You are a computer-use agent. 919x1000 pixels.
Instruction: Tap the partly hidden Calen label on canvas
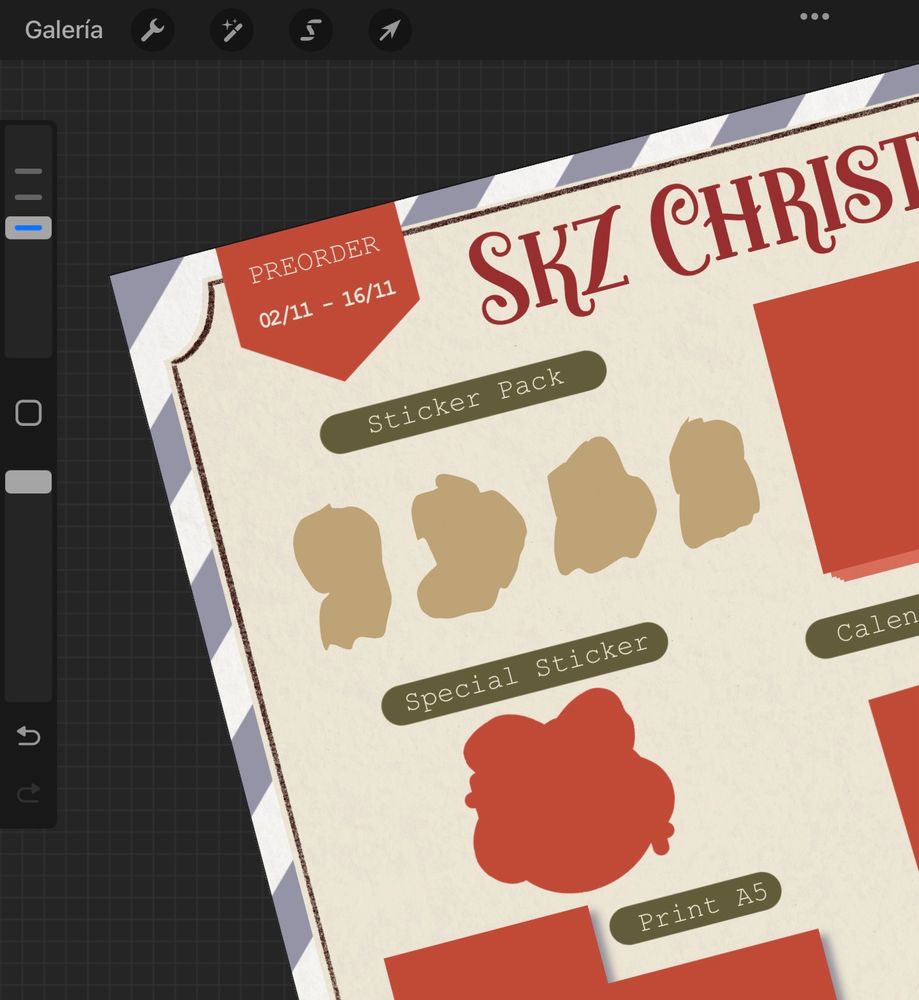pos(864,626)
